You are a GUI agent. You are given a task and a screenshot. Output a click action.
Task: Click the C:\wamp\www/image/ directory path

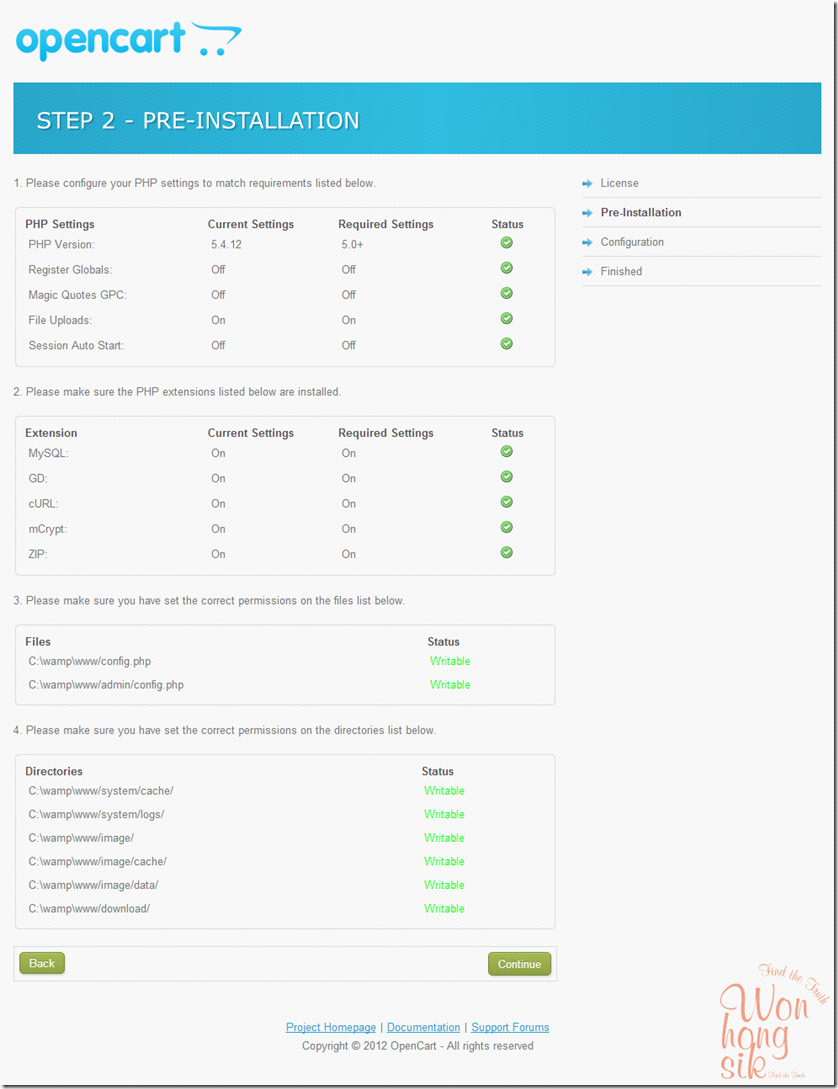point(81,838)
